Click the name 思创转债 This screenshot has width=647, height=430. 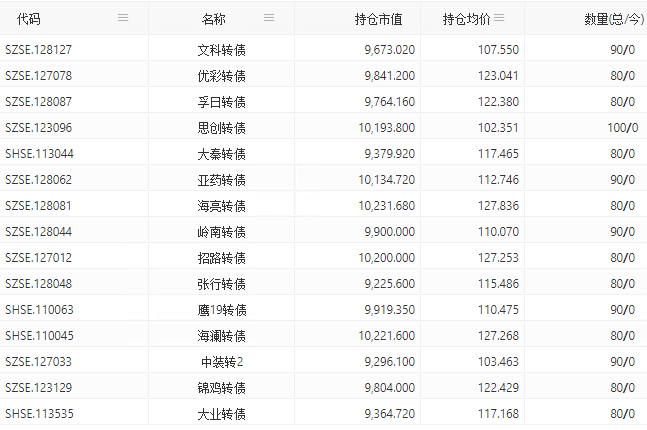point(222,128)
